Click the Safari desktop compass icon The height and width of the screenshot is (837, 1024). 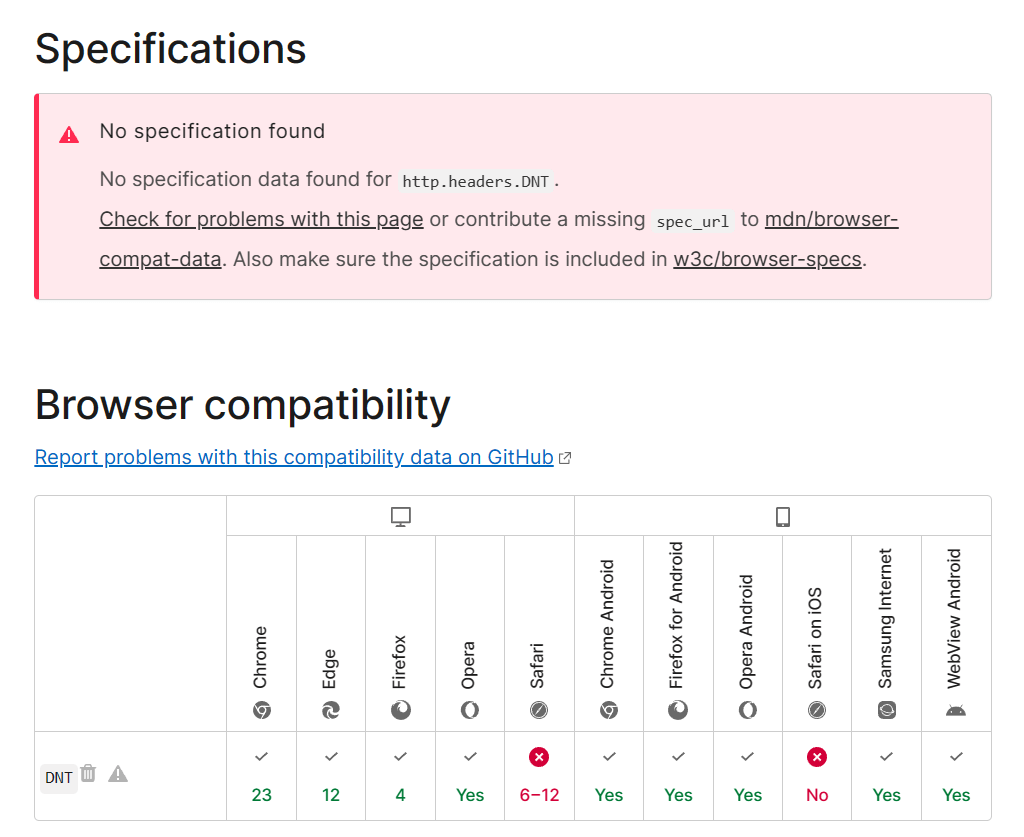tap(539, 710)
